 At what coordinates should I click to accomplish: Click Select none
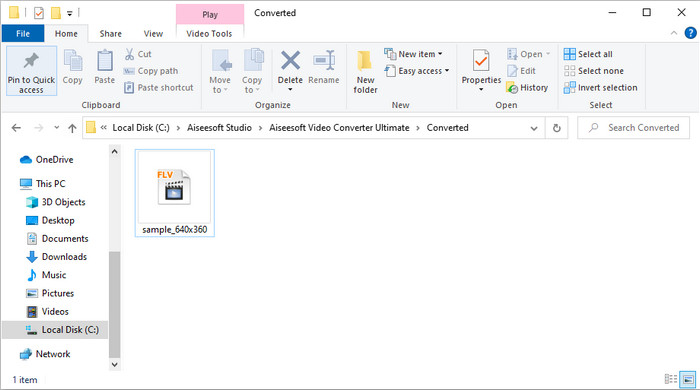(594, 71)
